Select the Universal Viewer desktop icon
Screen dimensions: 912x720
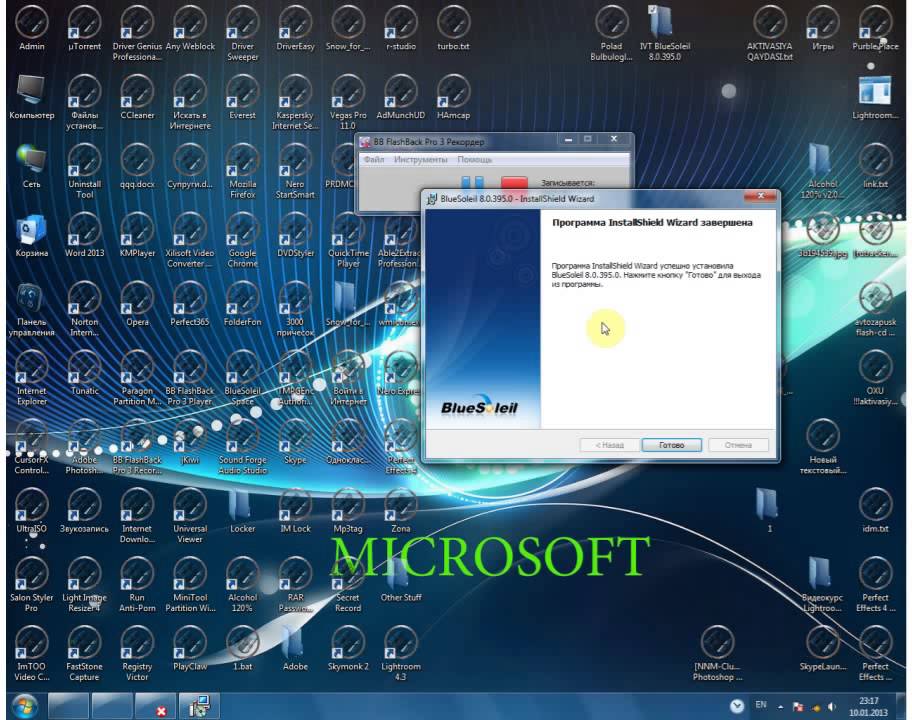pyautogui.click(x=190, y=516)
